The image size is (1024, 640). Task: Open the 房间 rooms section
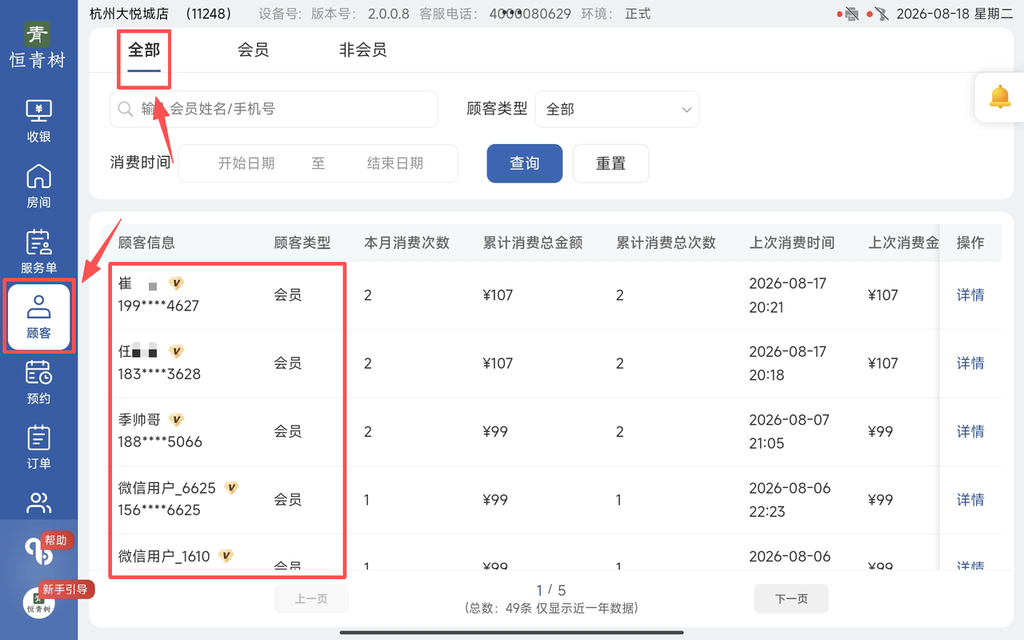coord(39,186)
